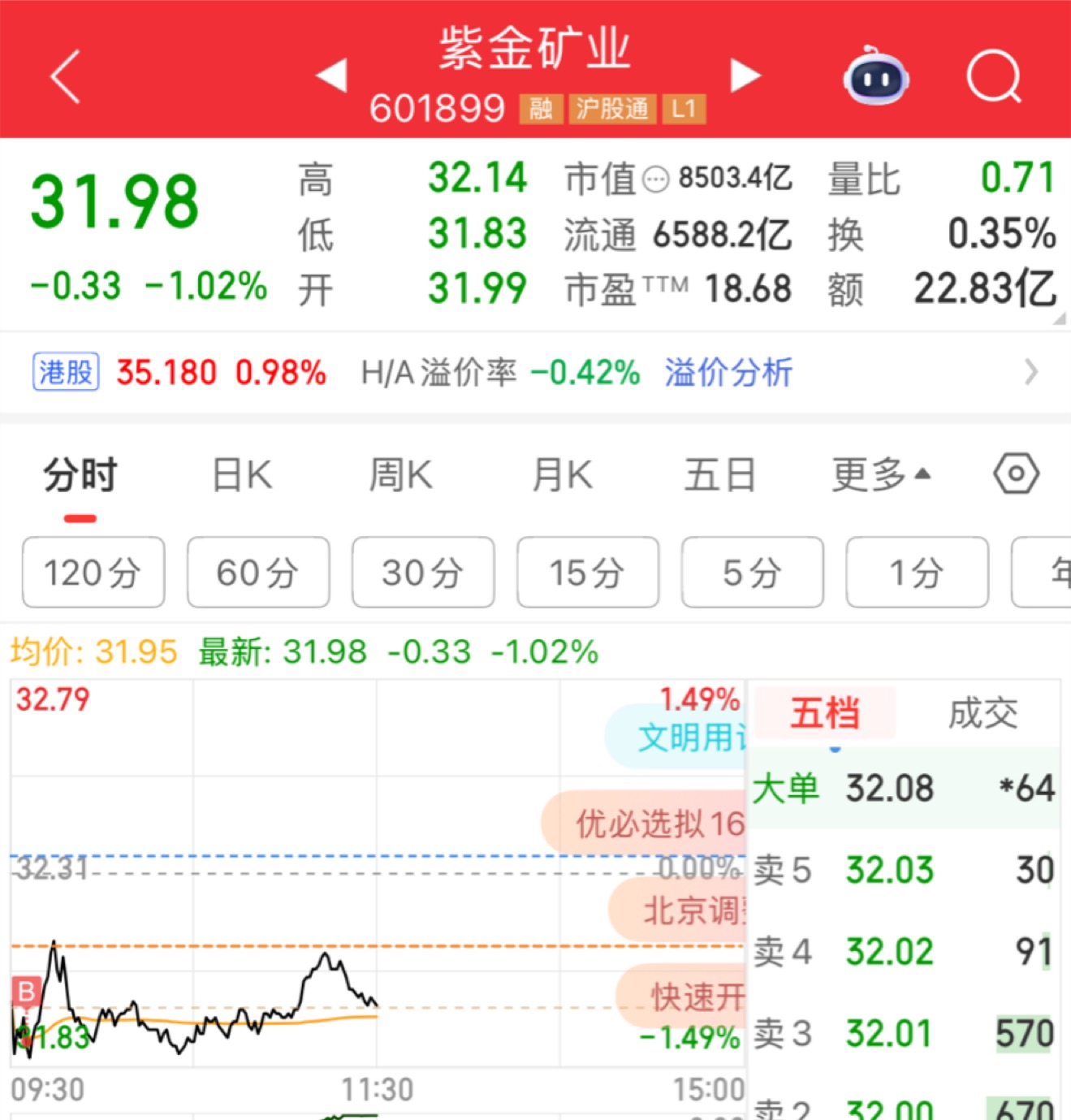This screenshot has height=1120, width=1071.
Task: Select the 五档 order book tab
Action: click(825, 713)
